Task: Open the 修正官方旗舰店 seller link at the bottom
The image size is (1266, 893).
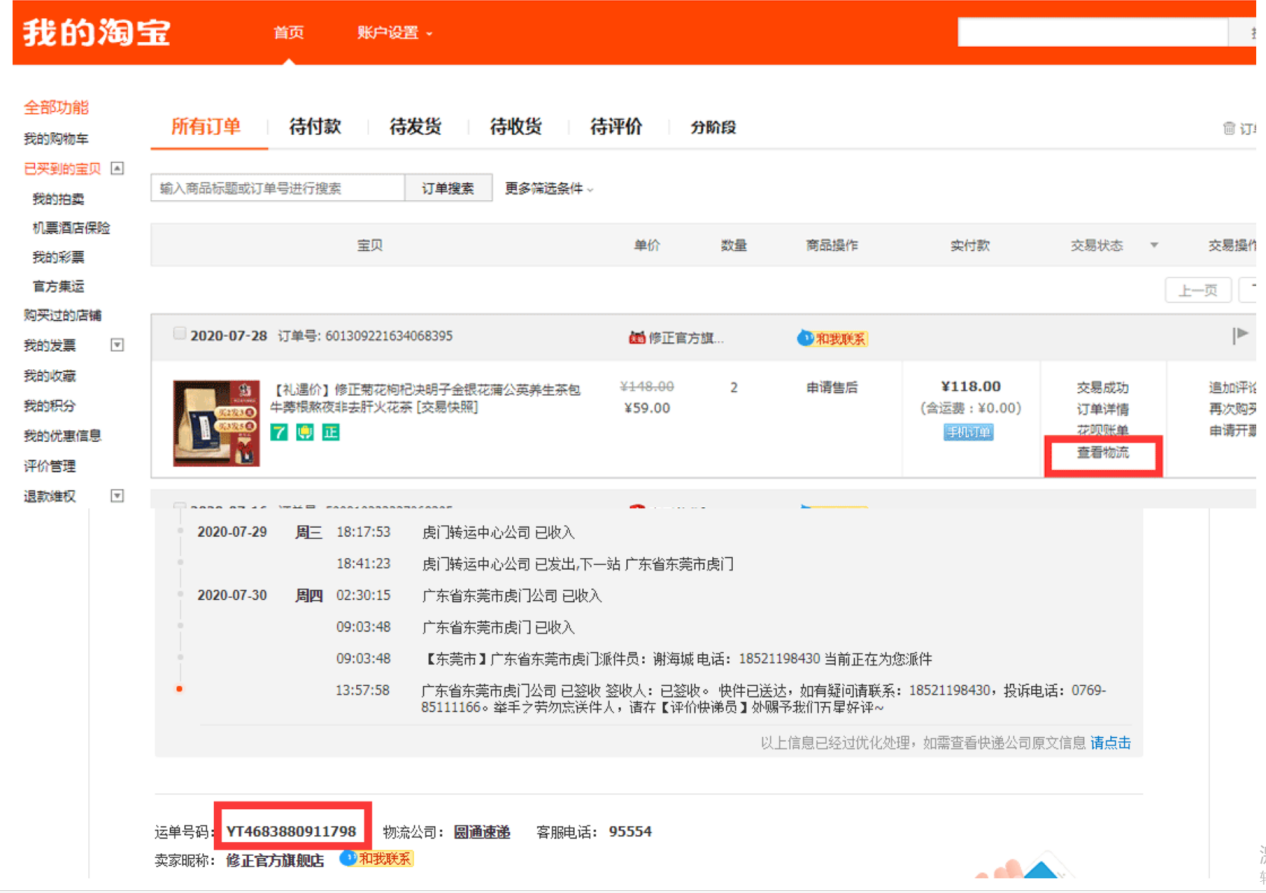Action: click(275, 859)
